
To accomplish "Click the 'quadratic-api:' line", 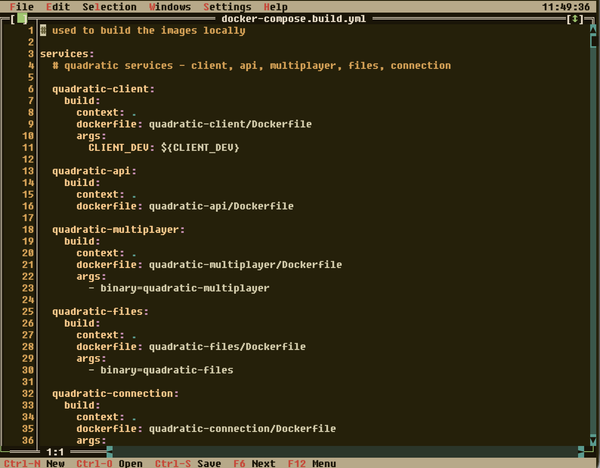I will coord(94,171).
